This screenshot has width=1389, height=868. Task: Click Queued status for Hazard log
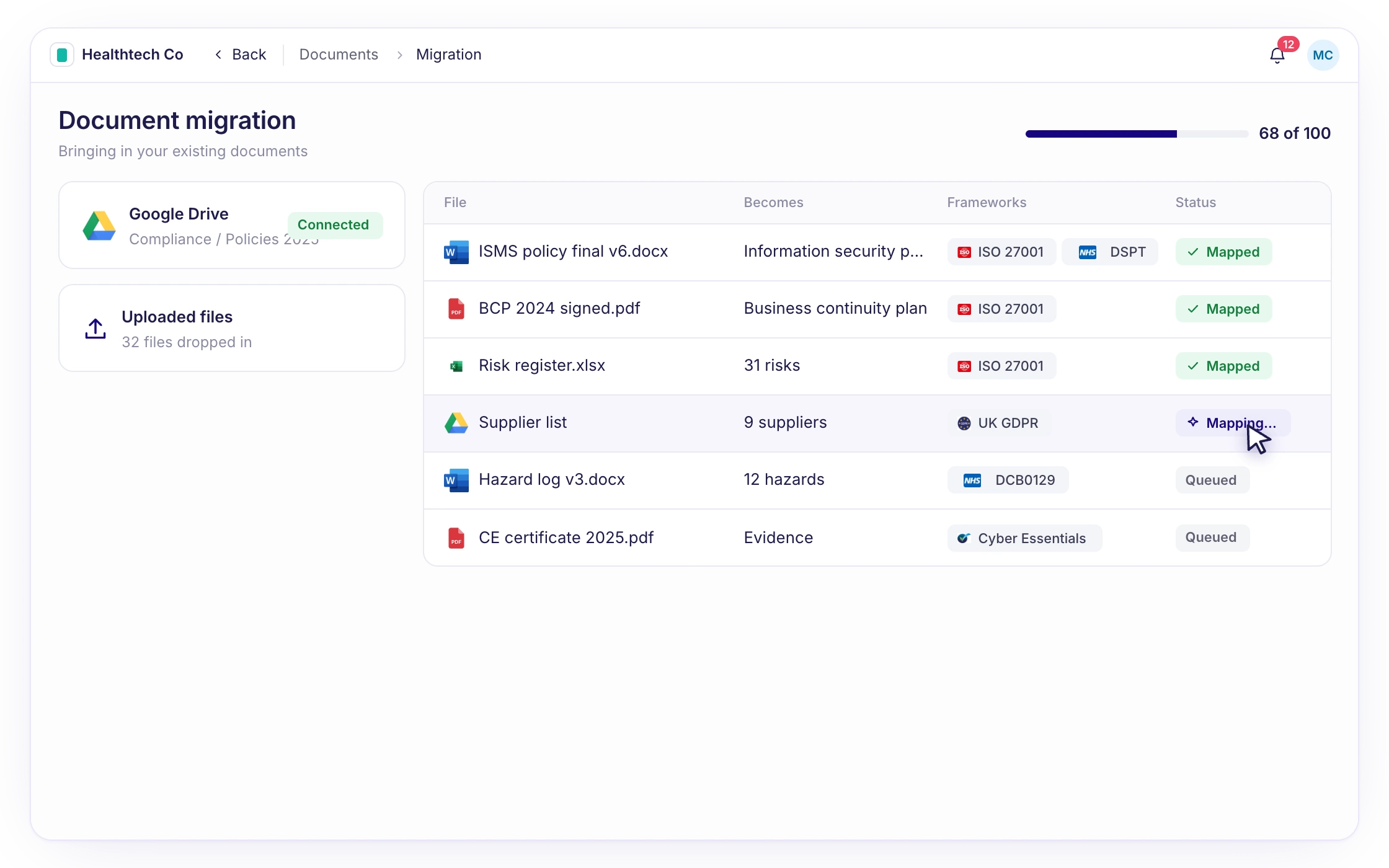click(x=1212, y=480)
